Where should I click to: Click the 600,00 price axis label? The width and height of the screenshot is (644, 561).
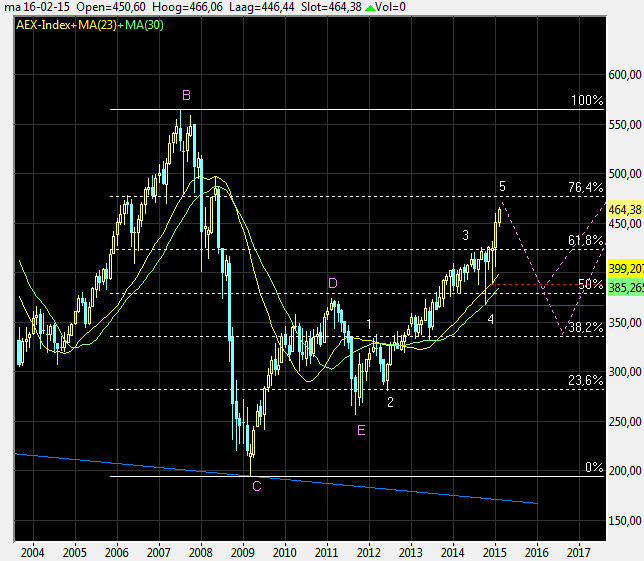pos(625,75)
